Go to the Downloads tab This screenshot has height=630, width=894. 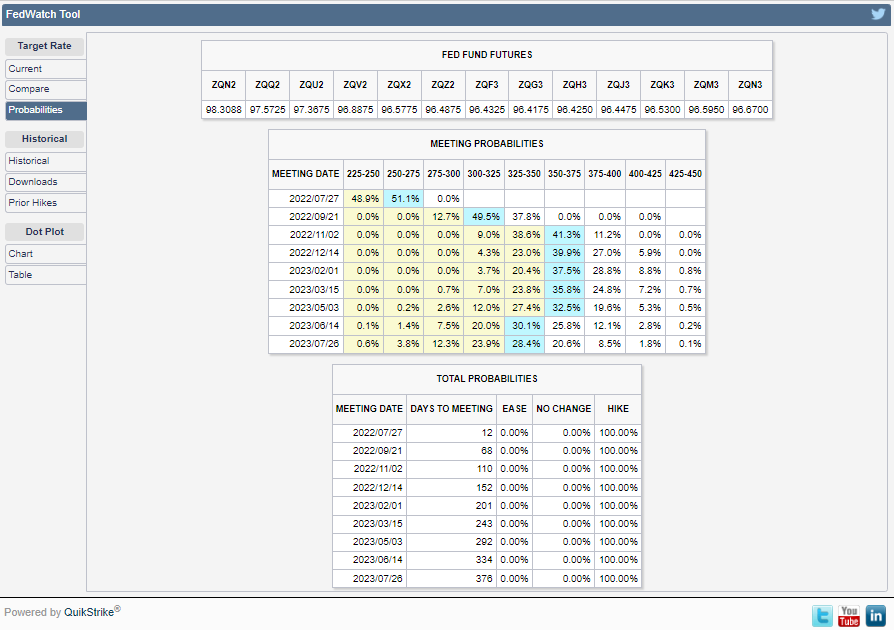[x=45, y=182]
